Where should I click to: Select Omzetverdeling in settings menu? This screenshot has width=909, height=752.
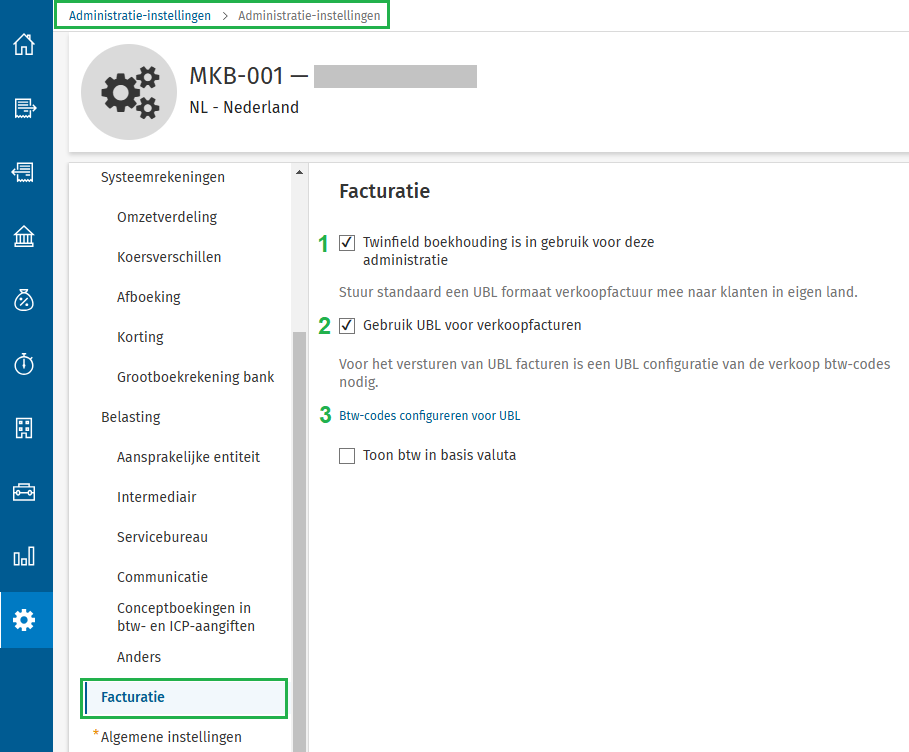tap(167, 217)
